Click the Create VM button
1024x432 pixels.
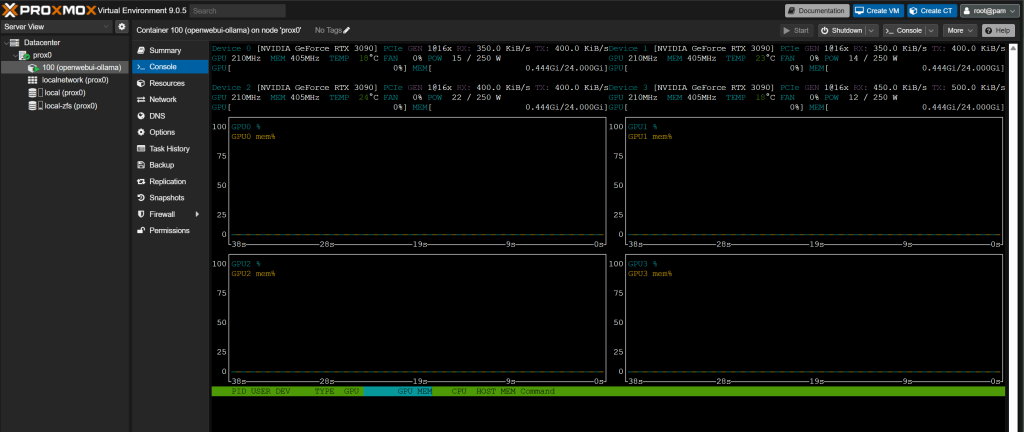878,11
